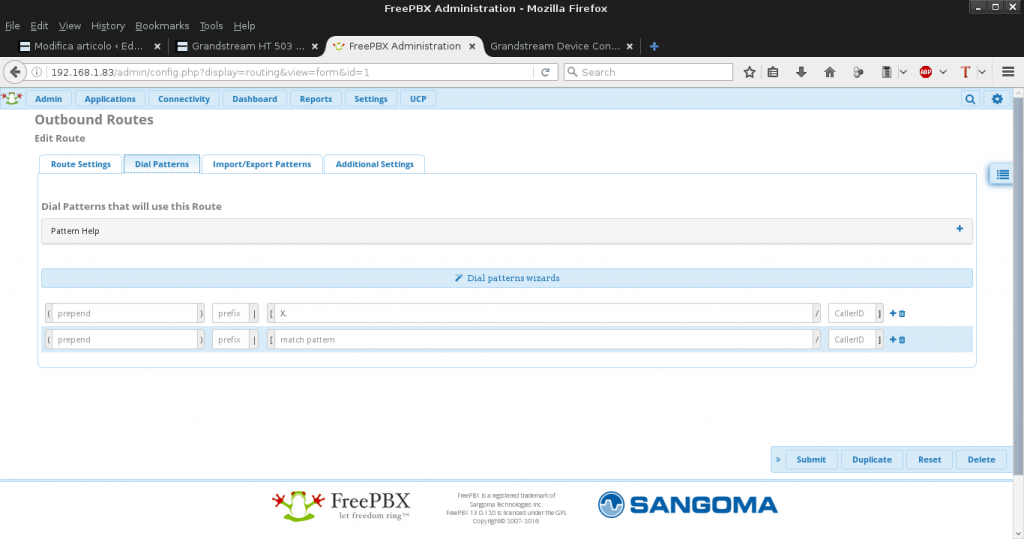Image resolution: width=1024 pixels, height=539 pixels.
Task: Open the Adblock Plus dropdown arrow
Action: (x=943, y=72)
